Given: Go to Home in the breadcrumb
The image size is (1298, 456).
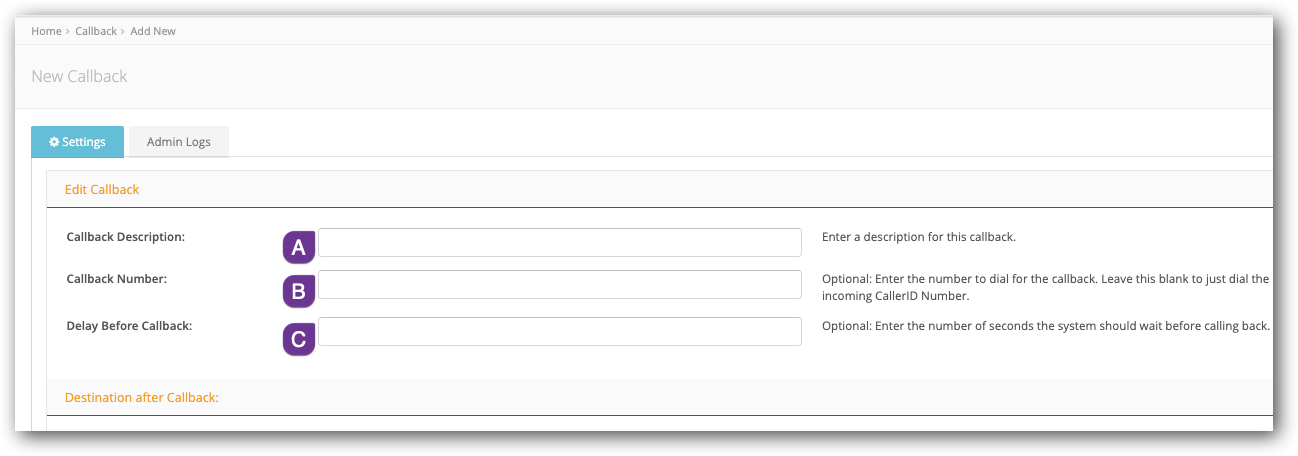Looking at the screenshot, I should [x=46, y=31].
